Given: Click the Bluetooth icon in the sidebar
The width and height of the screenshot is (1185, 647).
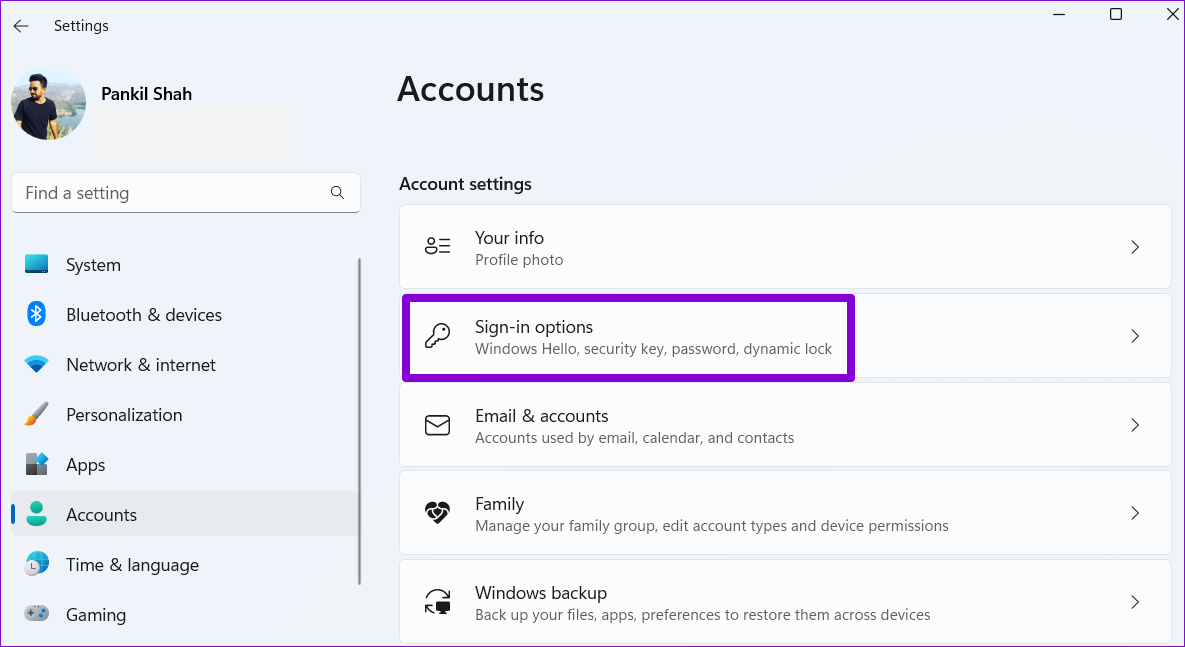Looking at the screenshot, I should click(36, 314).
